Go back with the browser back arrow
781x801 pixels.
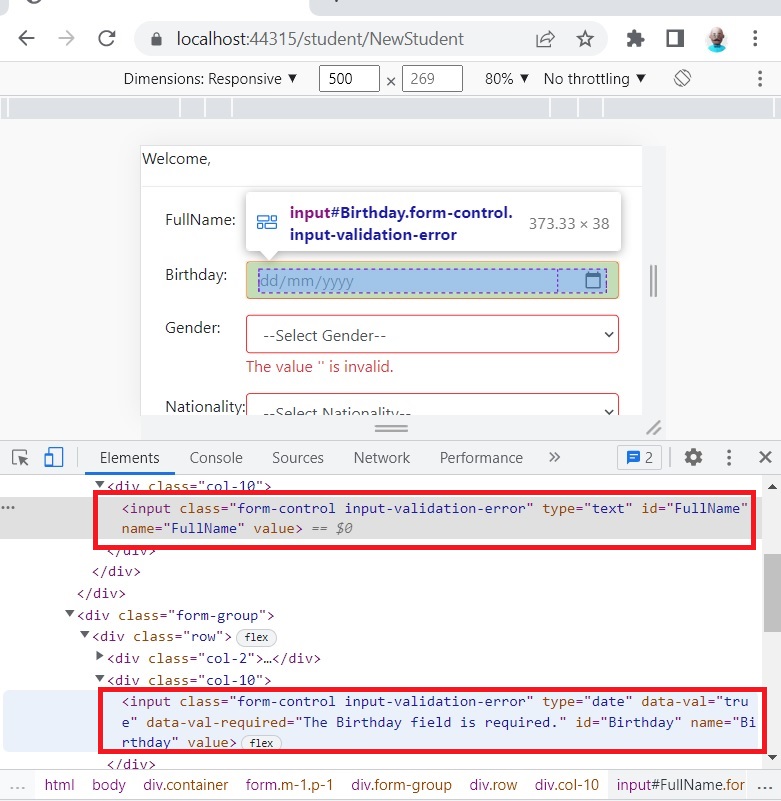point(27,38)
